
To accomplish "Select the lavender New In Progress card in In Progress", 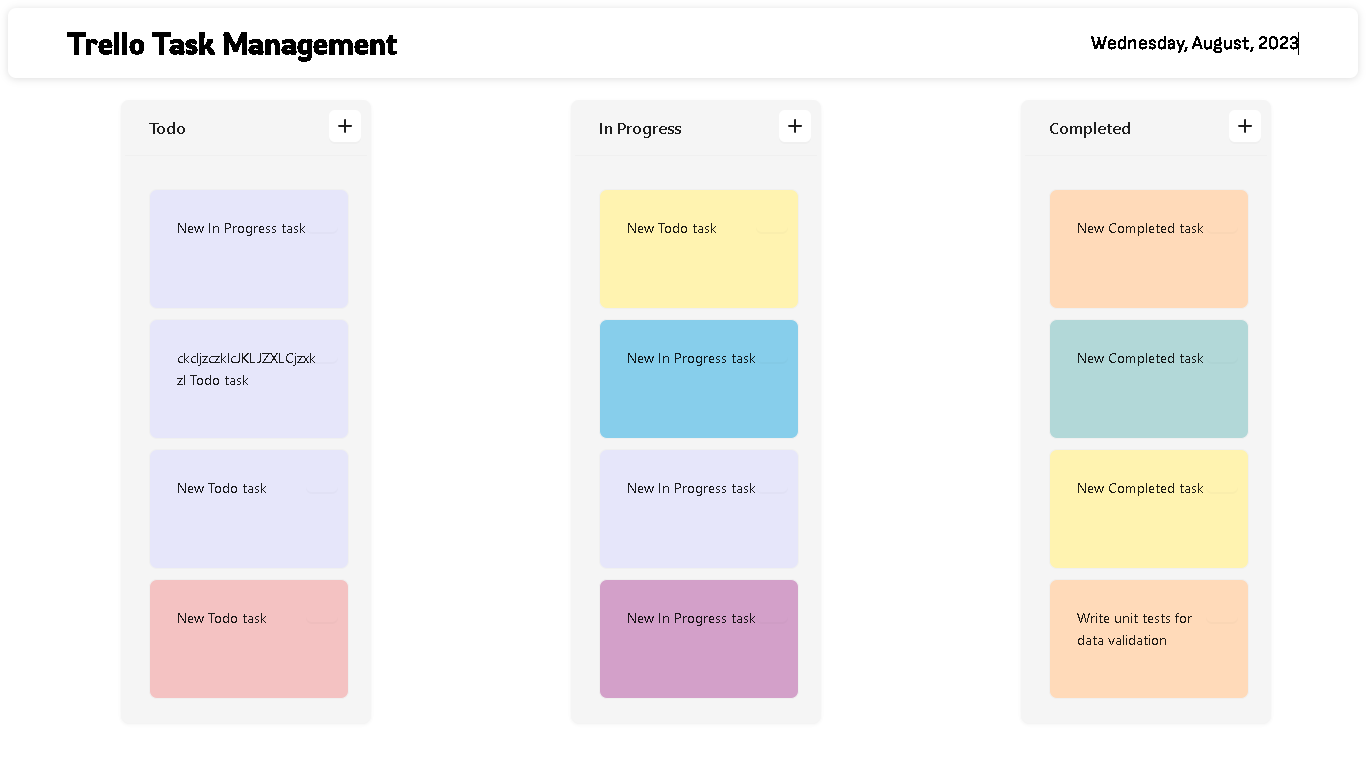I will [x=698, y=508].
